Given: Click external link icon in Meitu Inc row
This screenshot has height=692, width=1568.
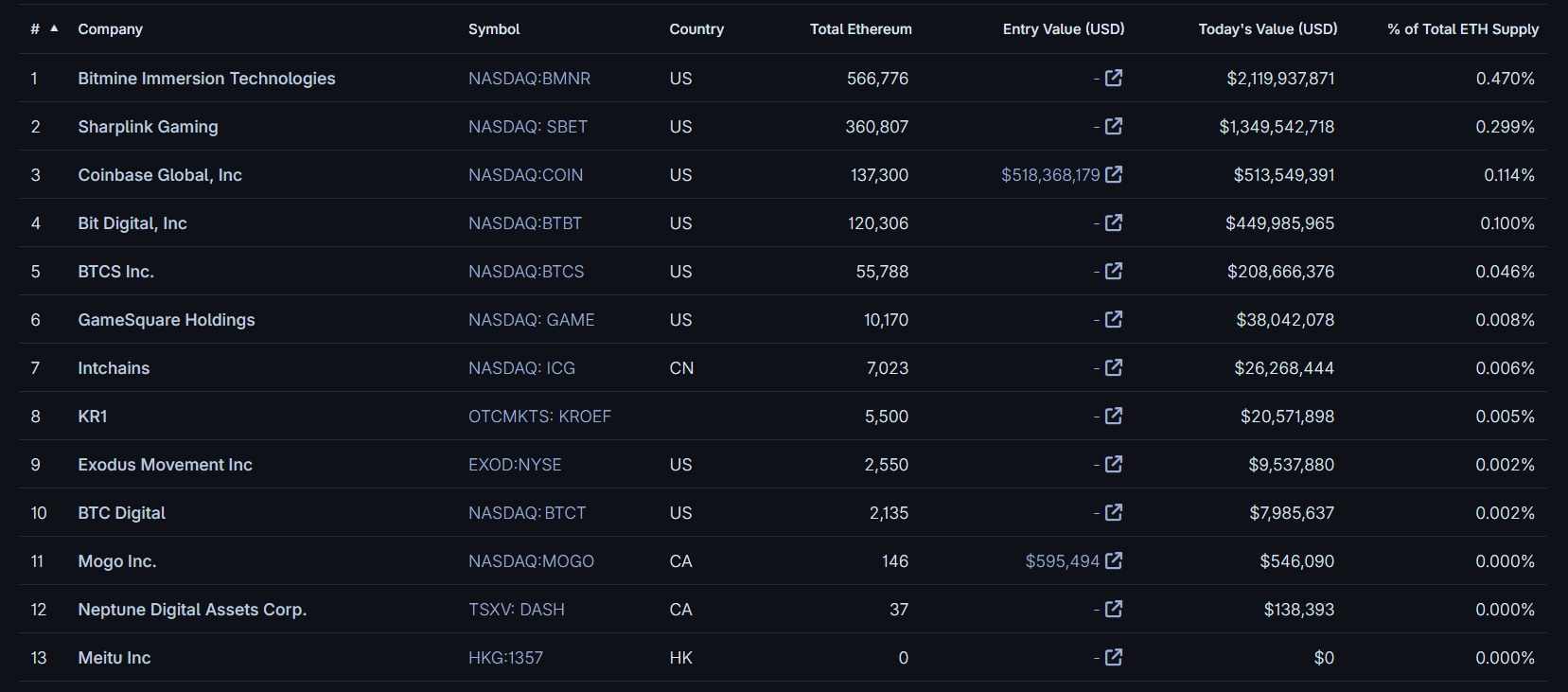Looking at the screenshot, I should (x=1114, y=657).
